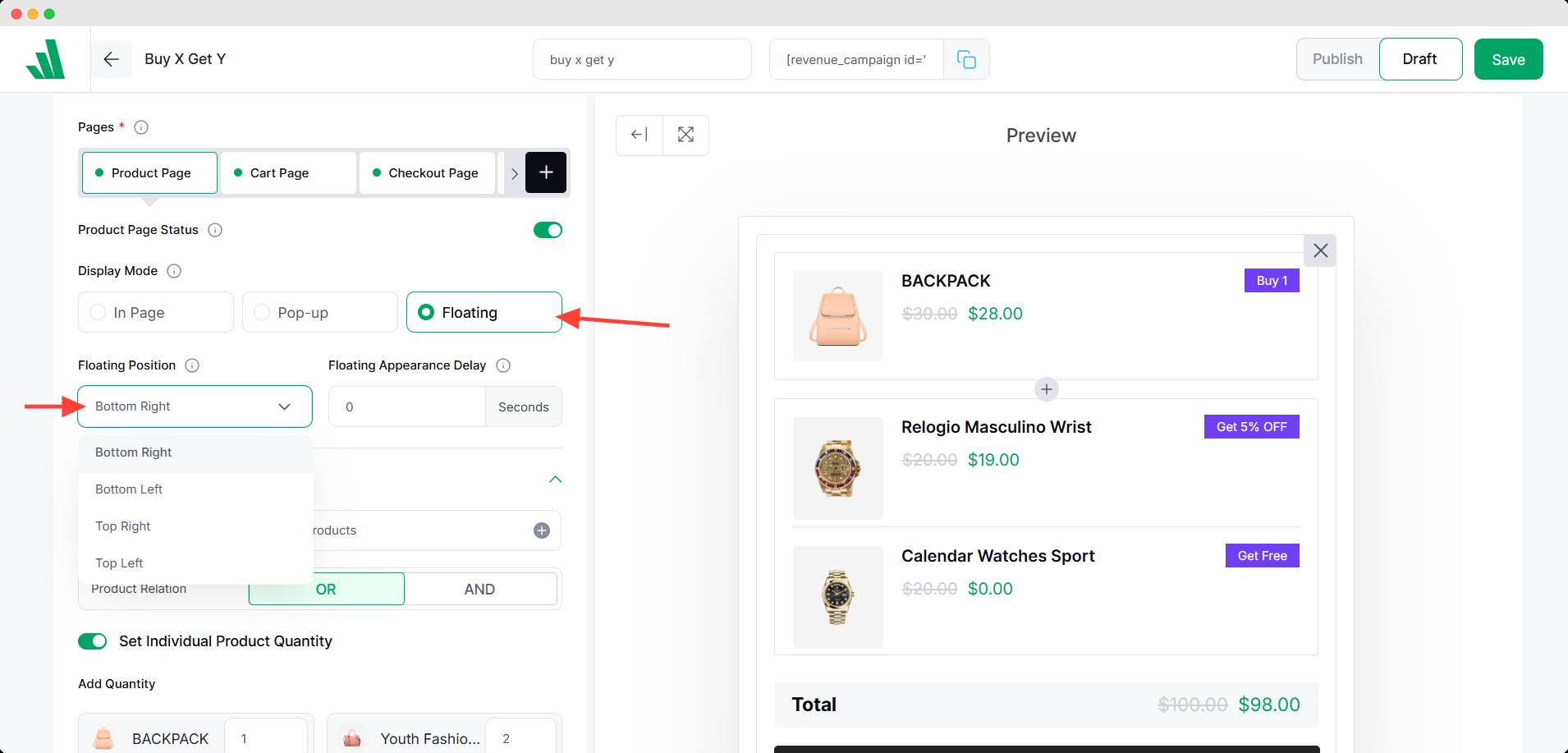Click the shortcode text field

coord(856,59)
